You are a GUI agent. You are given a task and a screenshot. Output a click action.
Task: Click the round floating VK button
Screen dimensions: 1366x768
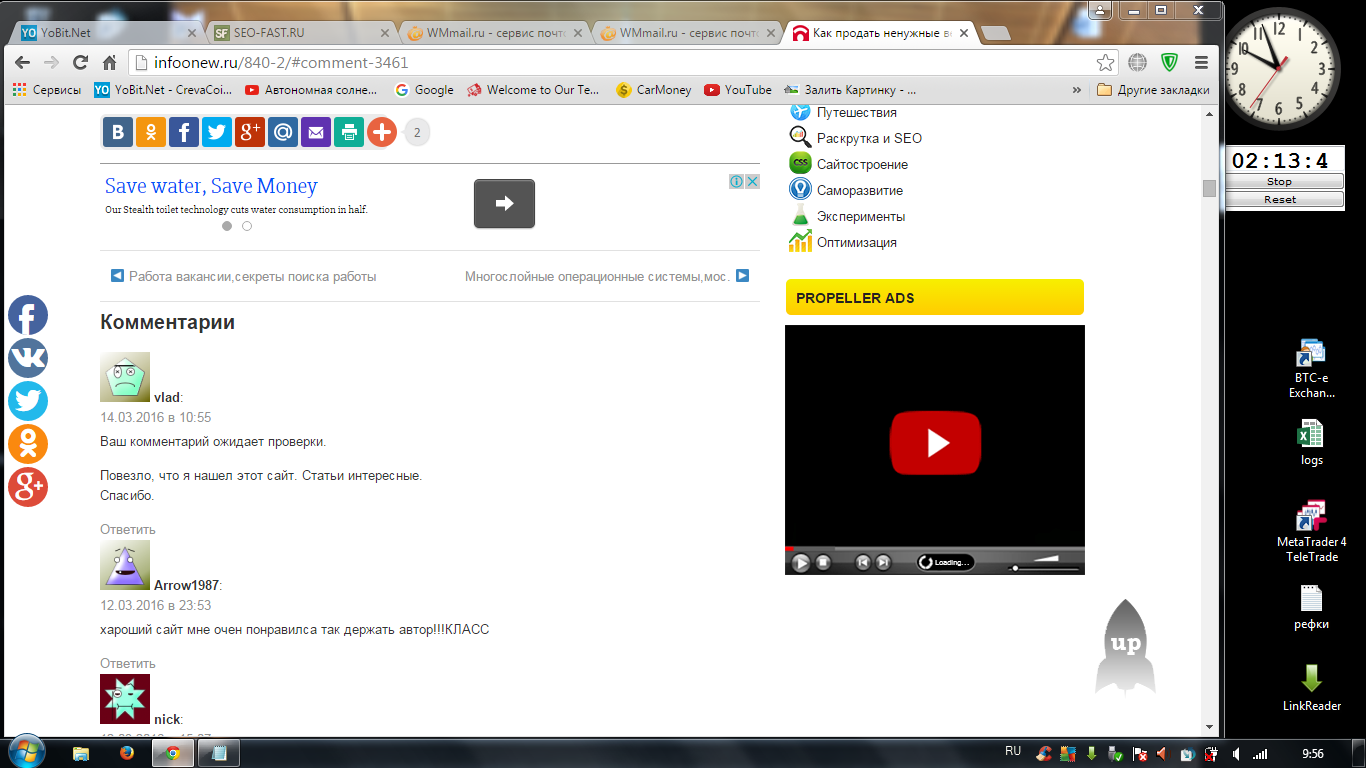click(x=28, y=358)
